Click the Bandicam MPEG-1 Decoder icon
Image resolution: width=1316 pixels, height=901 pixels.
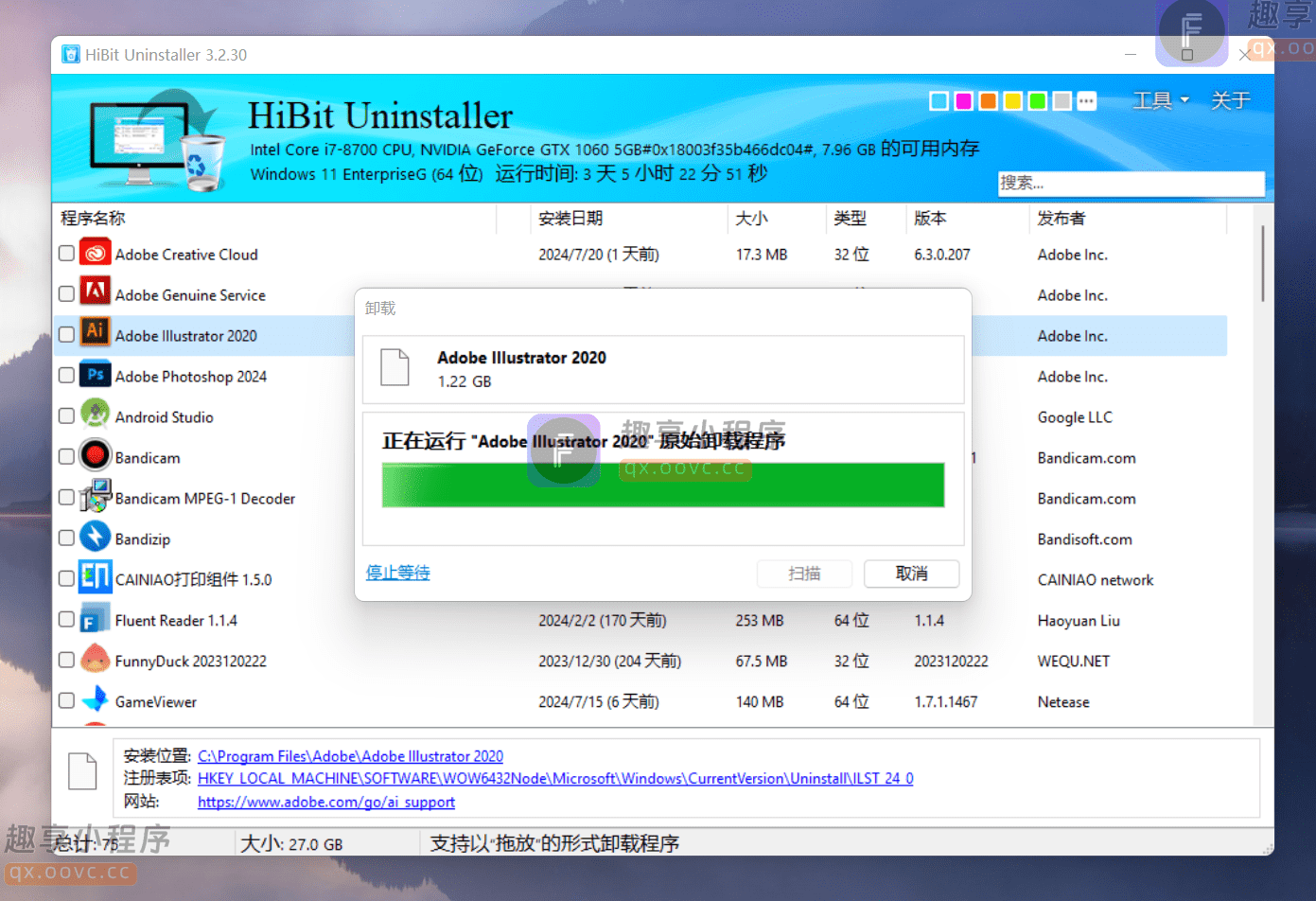tap(96, 497)
